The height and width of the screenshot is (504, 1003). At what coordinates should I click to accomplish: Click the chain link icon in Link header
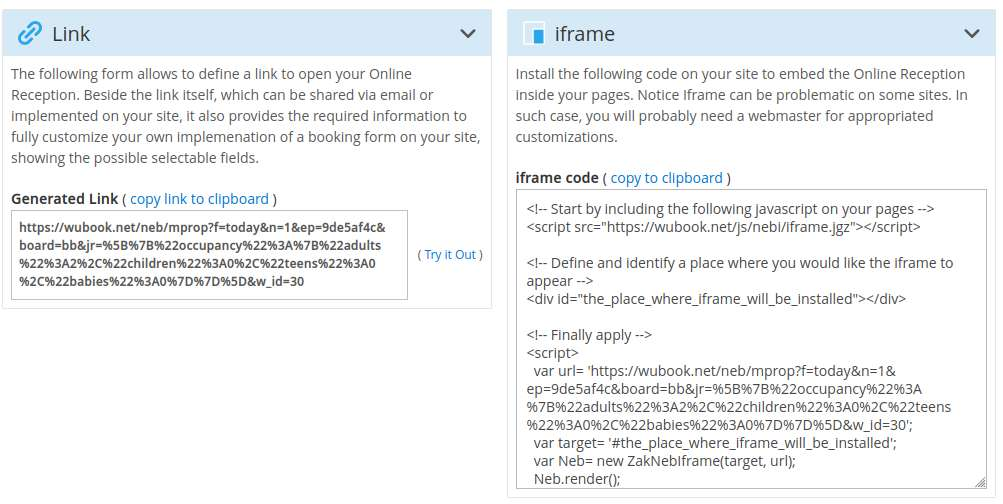(x=29, y=33)
